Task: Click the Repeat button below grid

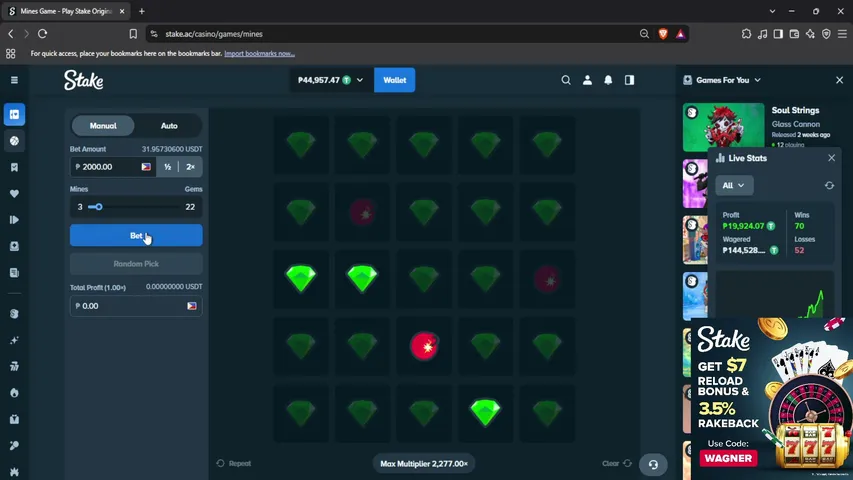Action: pos(234,464)
